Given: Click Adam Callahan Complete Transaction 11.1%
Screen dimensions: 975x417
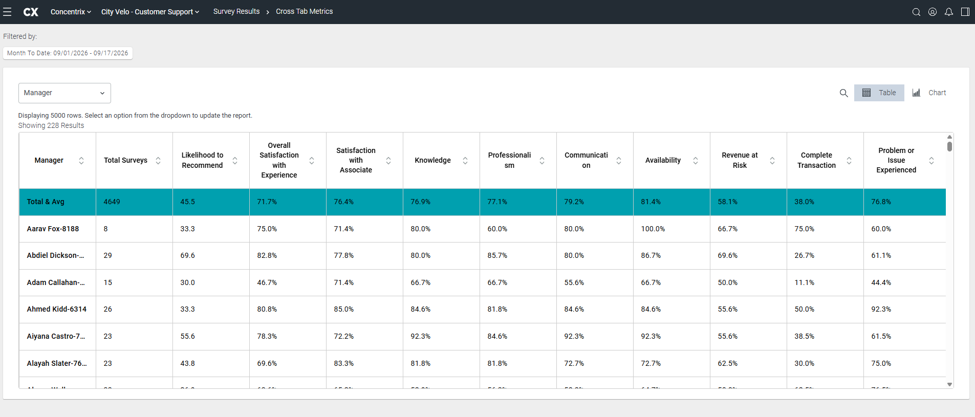Looking at the screenshot, I should pyautogui.click(x=804, y=282).
